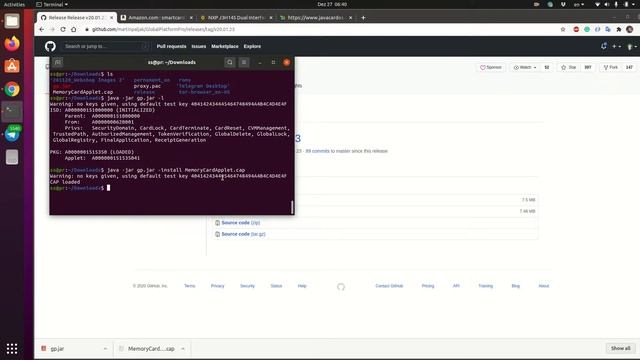This screenshot has width=640, height=360.
Task: Star the repository
Action: pos(569,67)
